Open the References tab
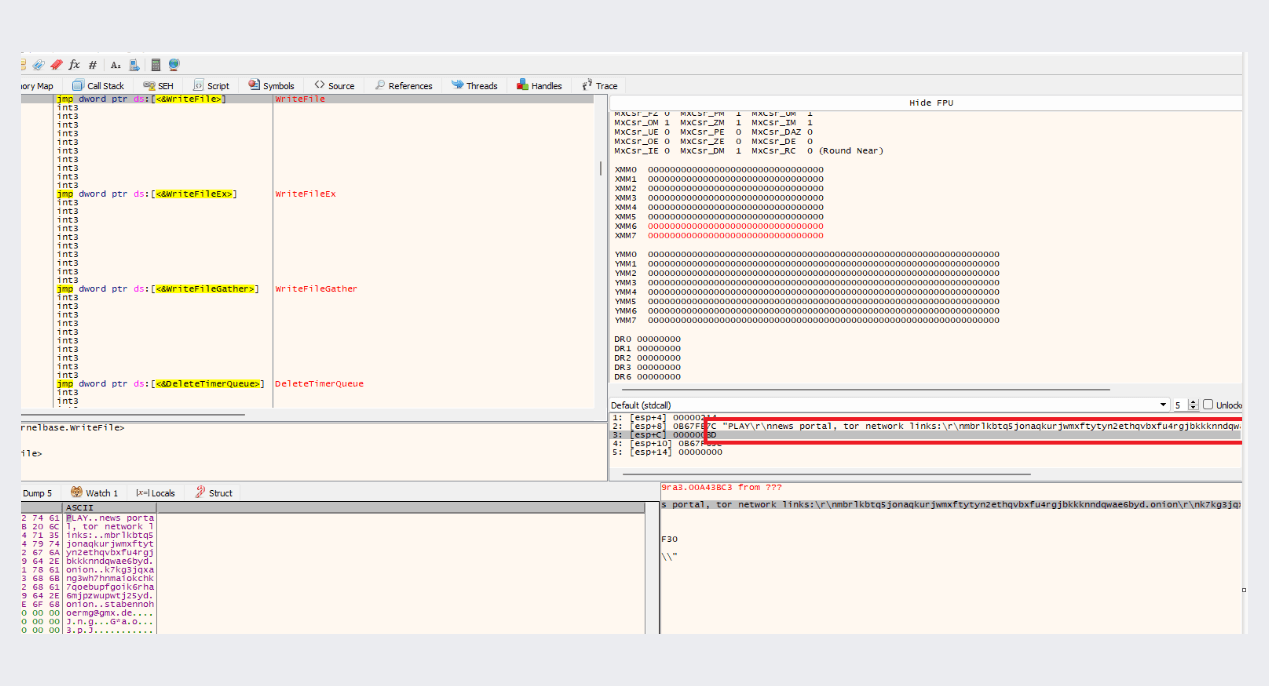Screen dimensions: 1269x686 tap(403, 86)
